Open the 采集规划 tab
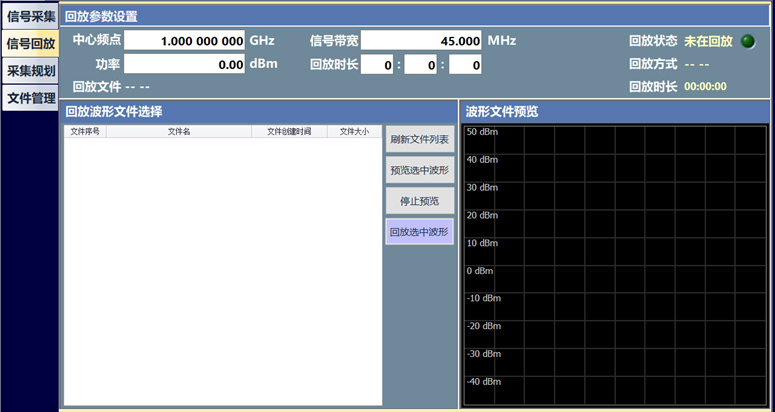This screenshot has height=412, width=775. [x=30, y=71]
